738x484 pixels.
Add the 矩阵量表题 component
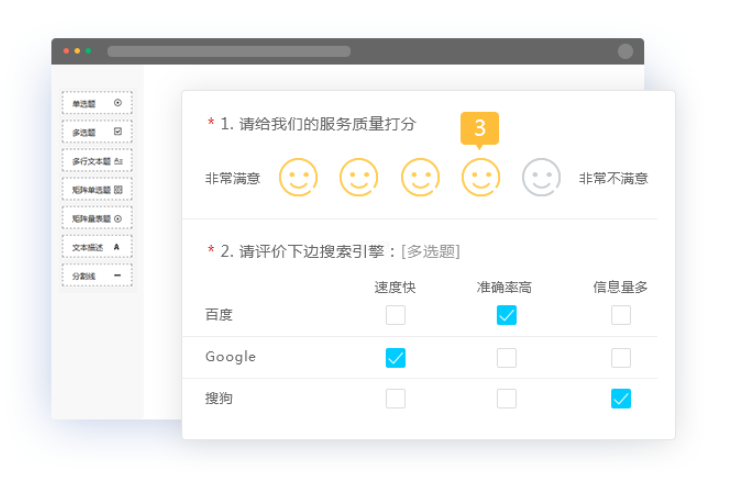[x=97, y=218]
